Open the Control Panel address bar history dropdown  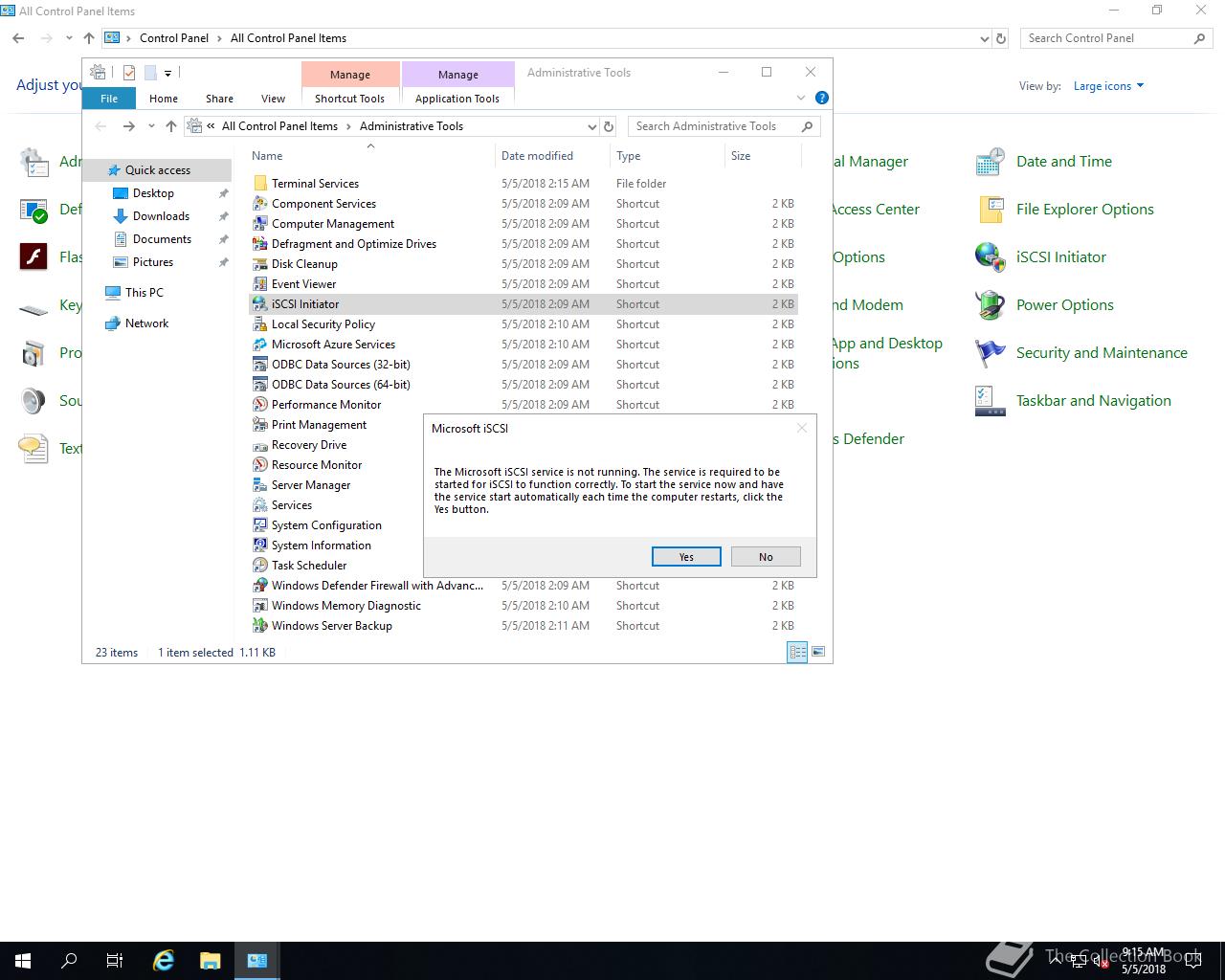(x=985, y=38)
